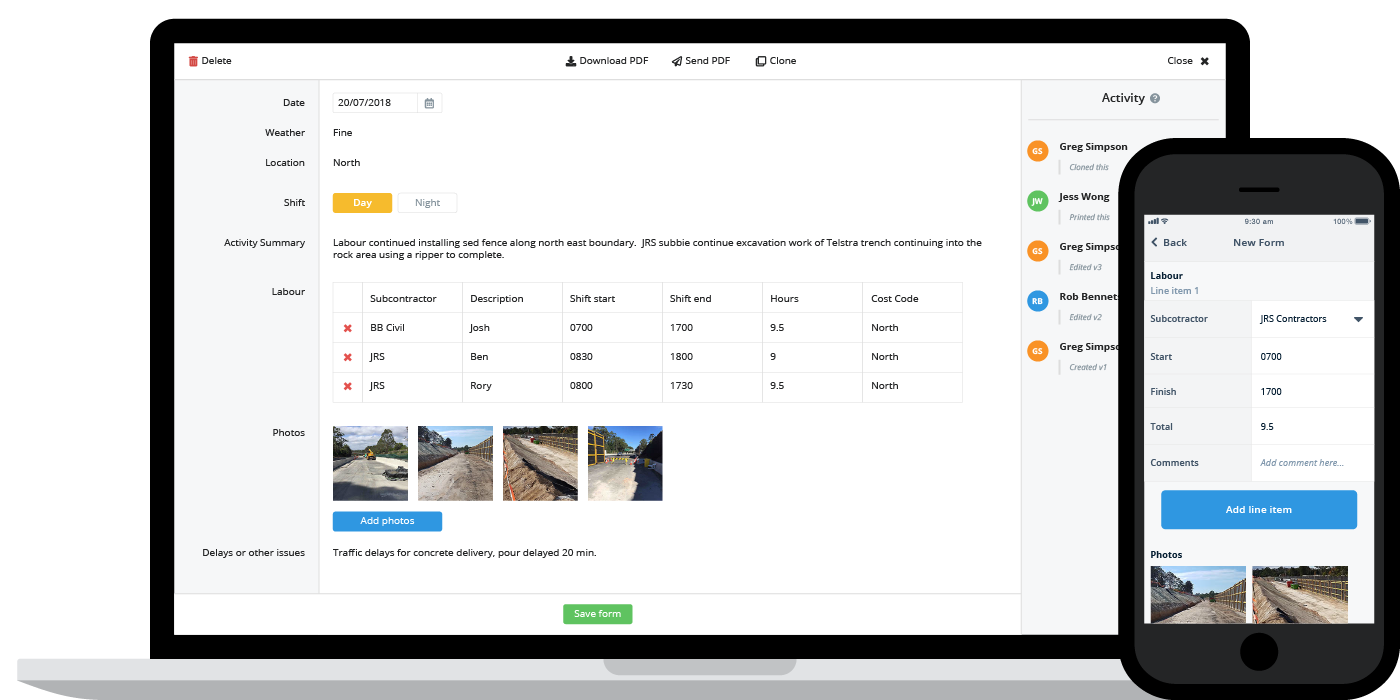The height and width of the screenshot is (700, 1400).
Task: Click the 'Josh' description cell
Action: [513, 328]
